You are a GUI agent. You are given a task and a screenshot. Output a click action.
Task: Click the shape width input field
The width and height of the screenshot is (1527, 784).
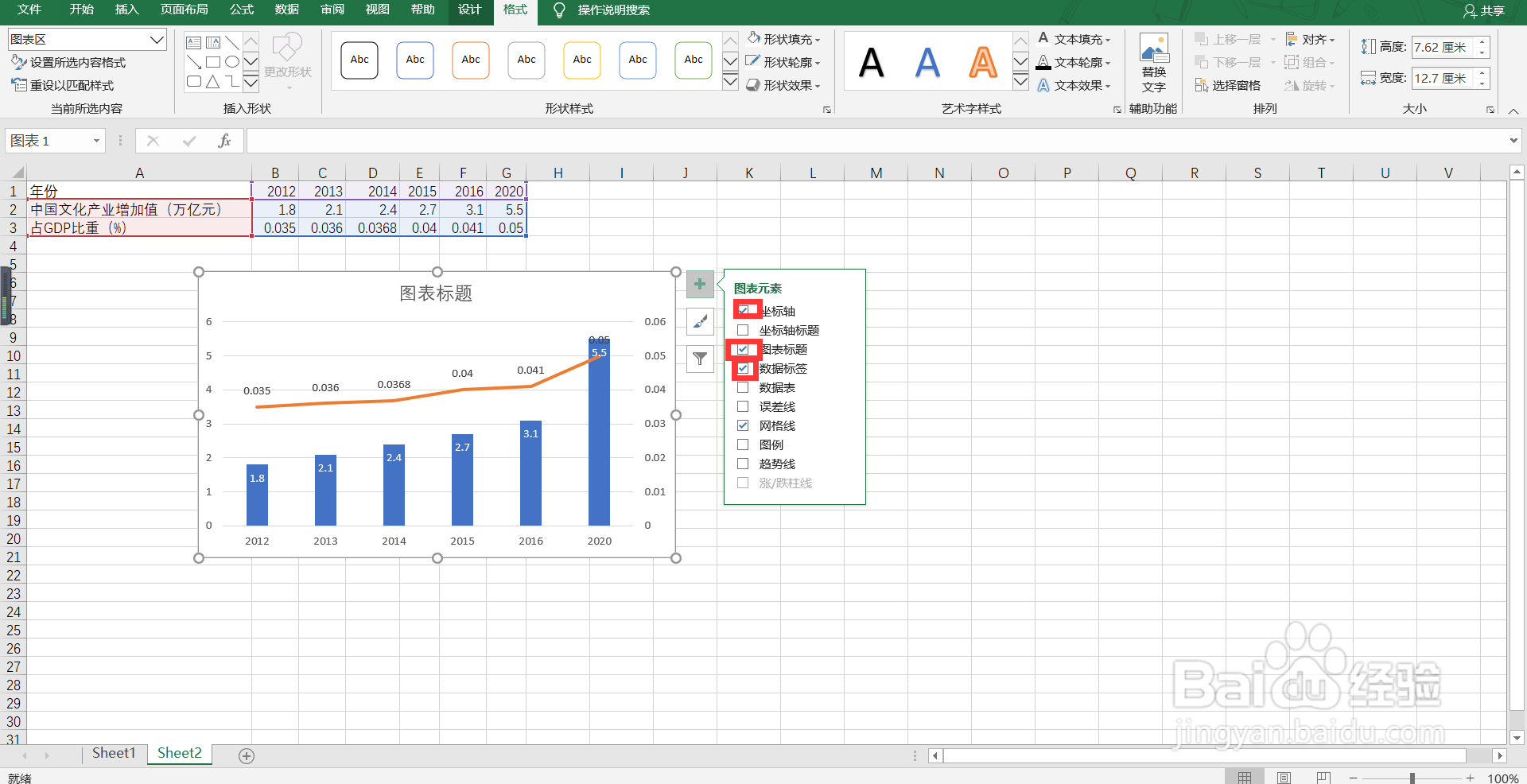coord(1443,78)
